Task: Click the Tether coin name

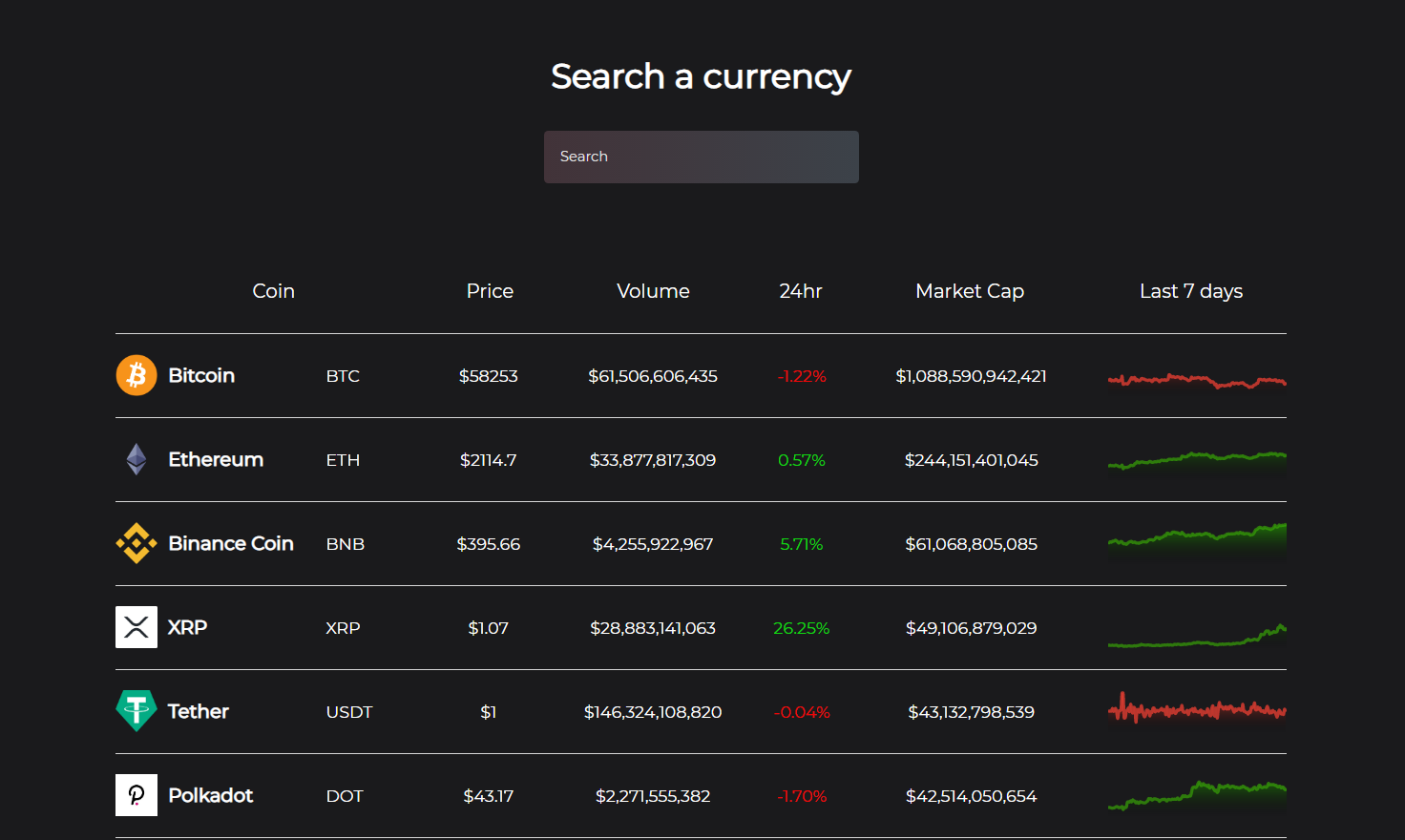Action: click(x=199, y=711)
